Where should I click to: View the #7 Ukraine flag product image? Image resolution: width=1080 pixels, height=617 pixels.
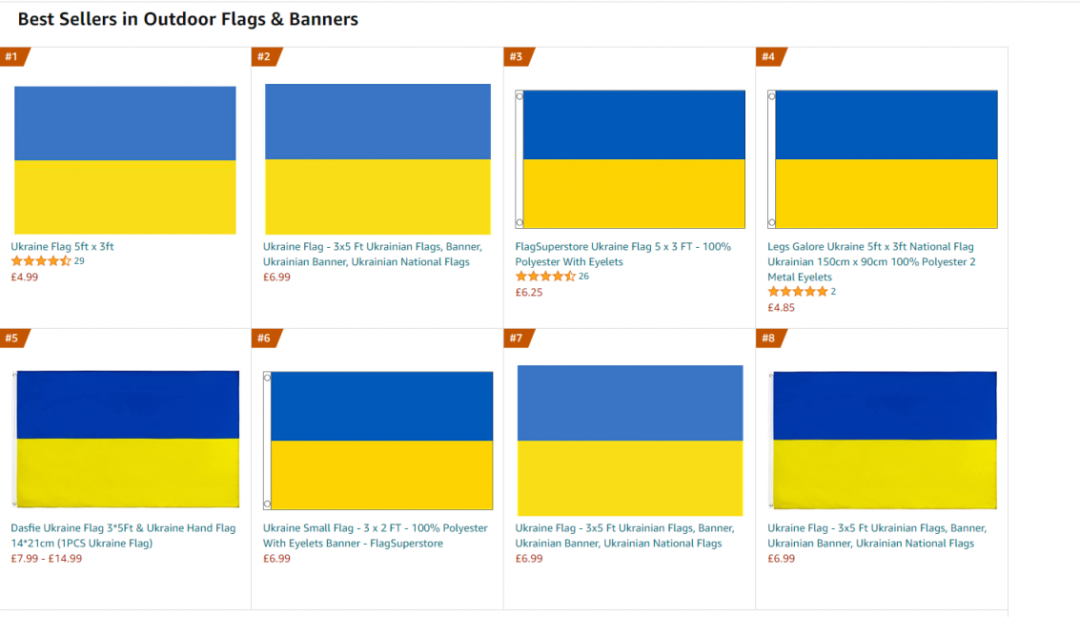[630, 440]
